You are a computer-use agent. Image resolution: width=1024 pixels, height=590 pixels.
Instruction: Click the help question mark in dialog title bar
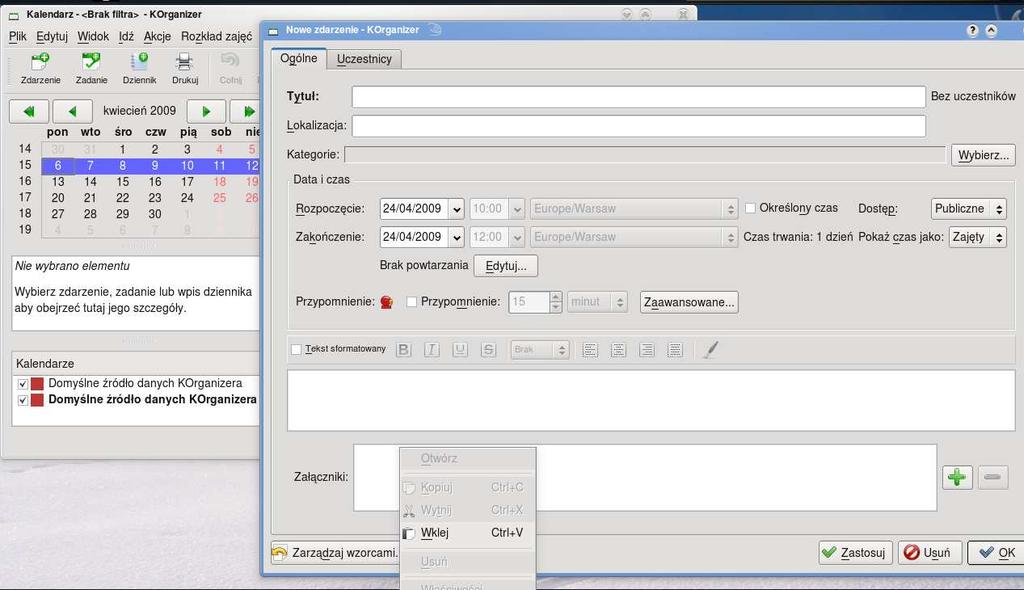972,30
